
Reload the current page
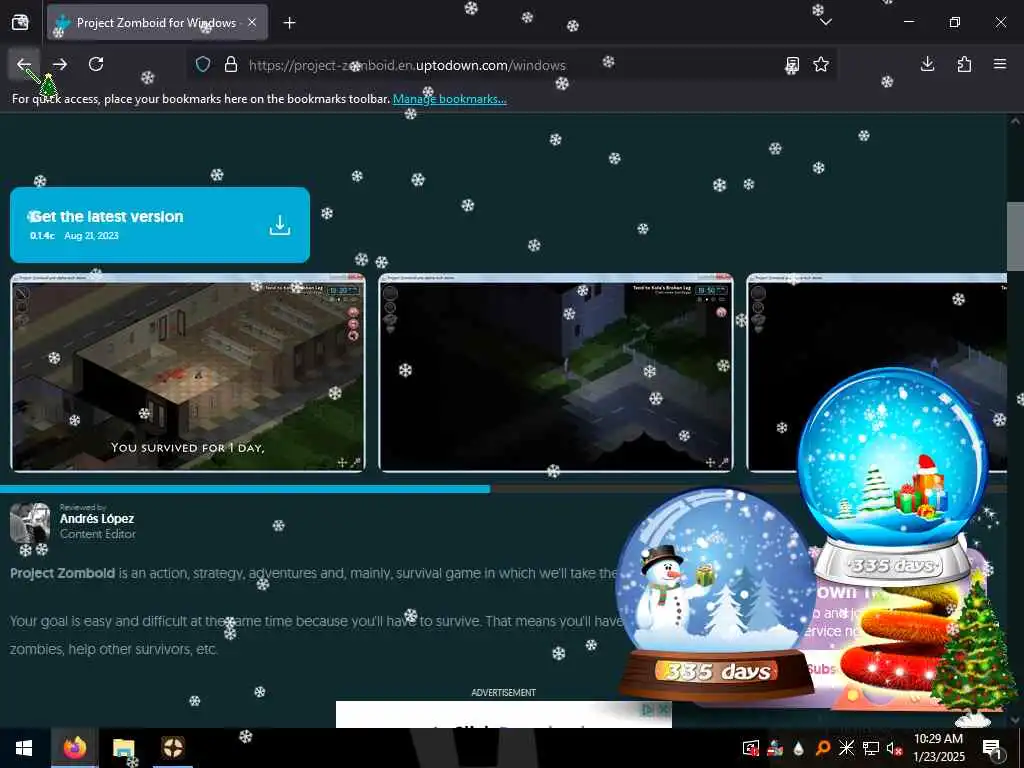(x=96, y=64)
